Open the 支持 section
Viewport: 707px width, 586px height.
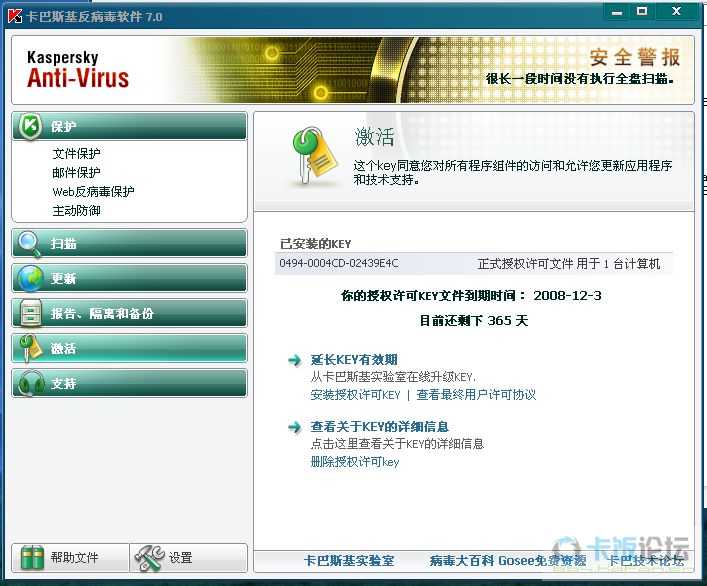(x=129, y=383)
